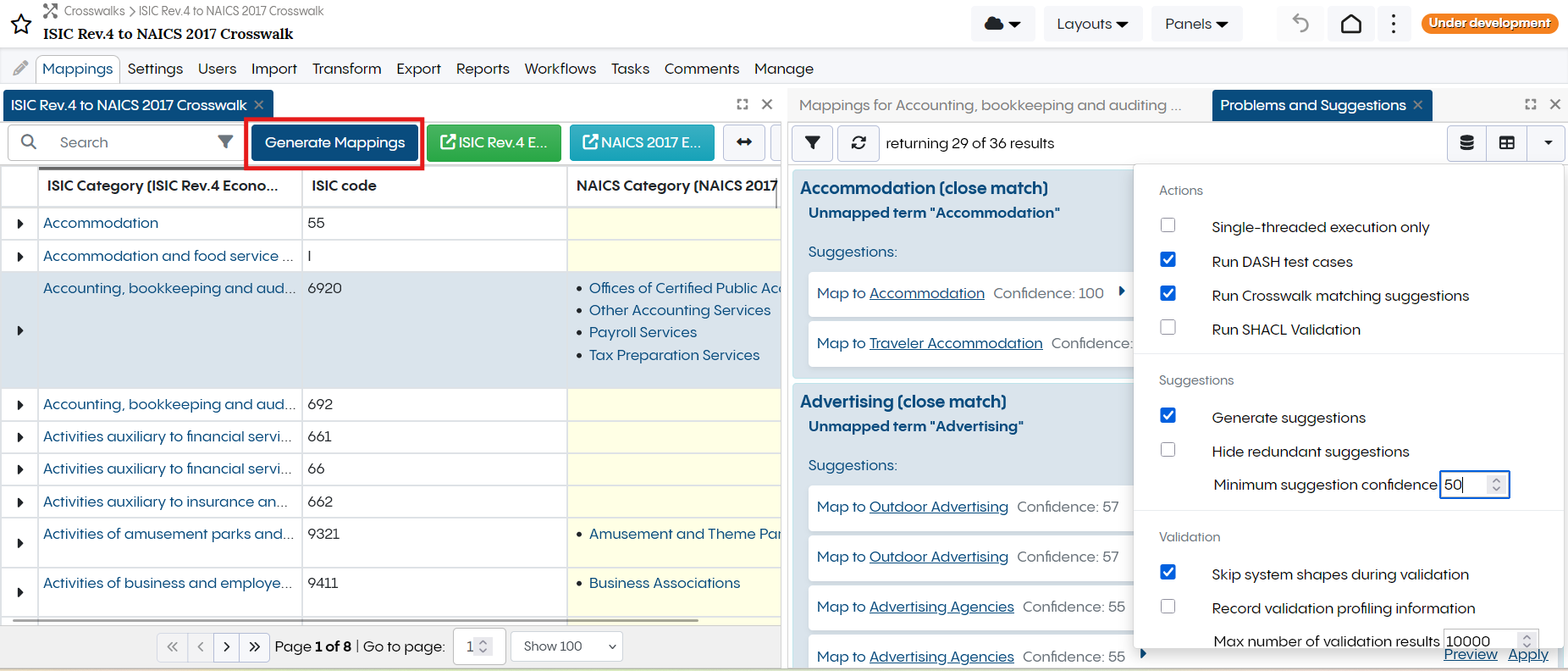
Task: Open the vertical three-dots menu
Action: [x=1394, y=24]
